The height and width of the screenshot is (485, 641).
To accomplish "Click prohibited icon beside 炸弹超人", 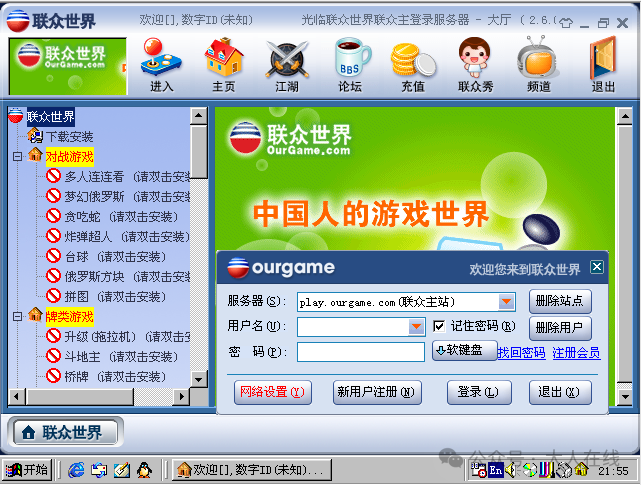I will click(54, 236).
